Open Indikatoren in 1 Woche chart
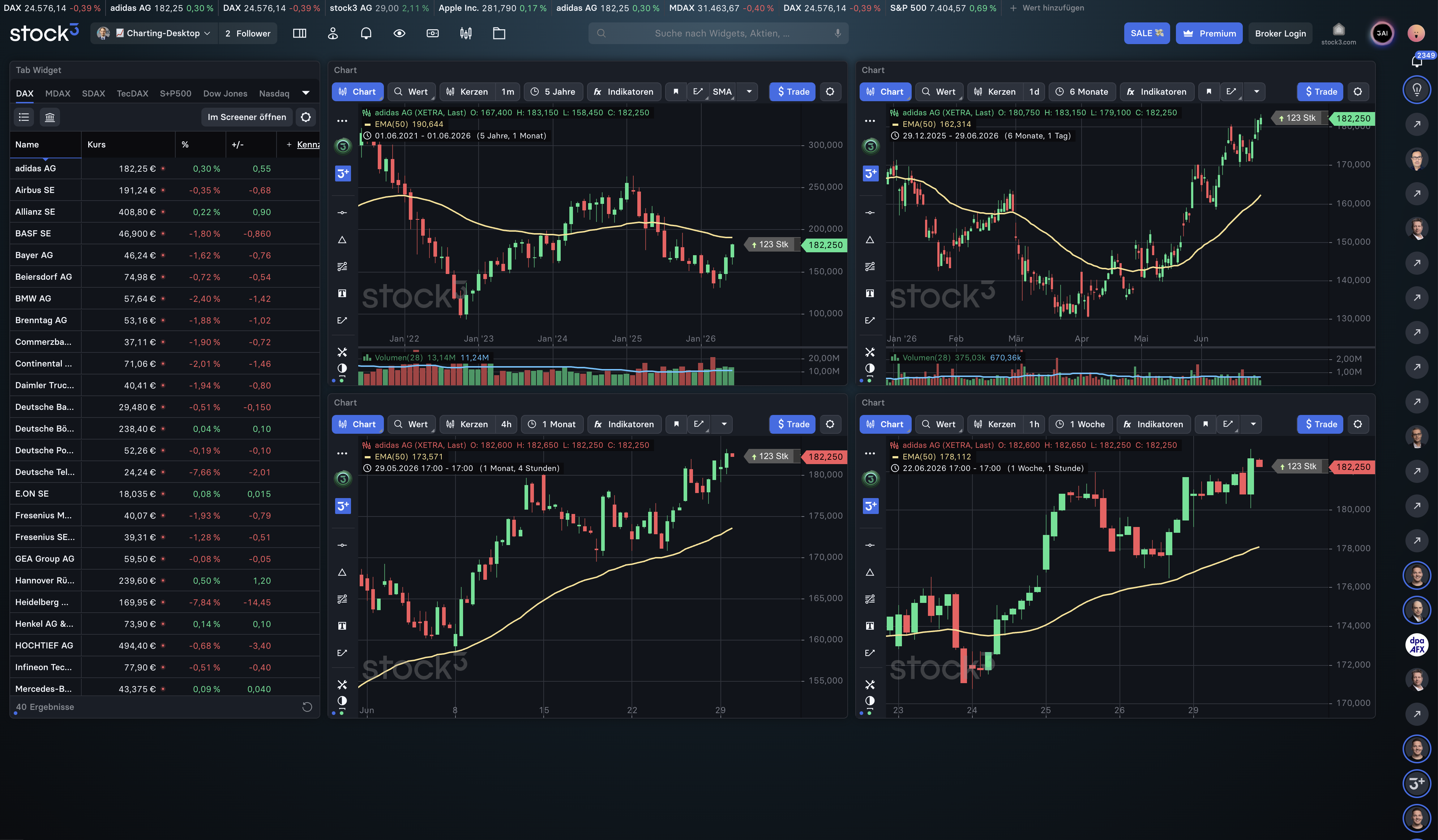Screen dimensions: 1438x840 click(1154, 425)
